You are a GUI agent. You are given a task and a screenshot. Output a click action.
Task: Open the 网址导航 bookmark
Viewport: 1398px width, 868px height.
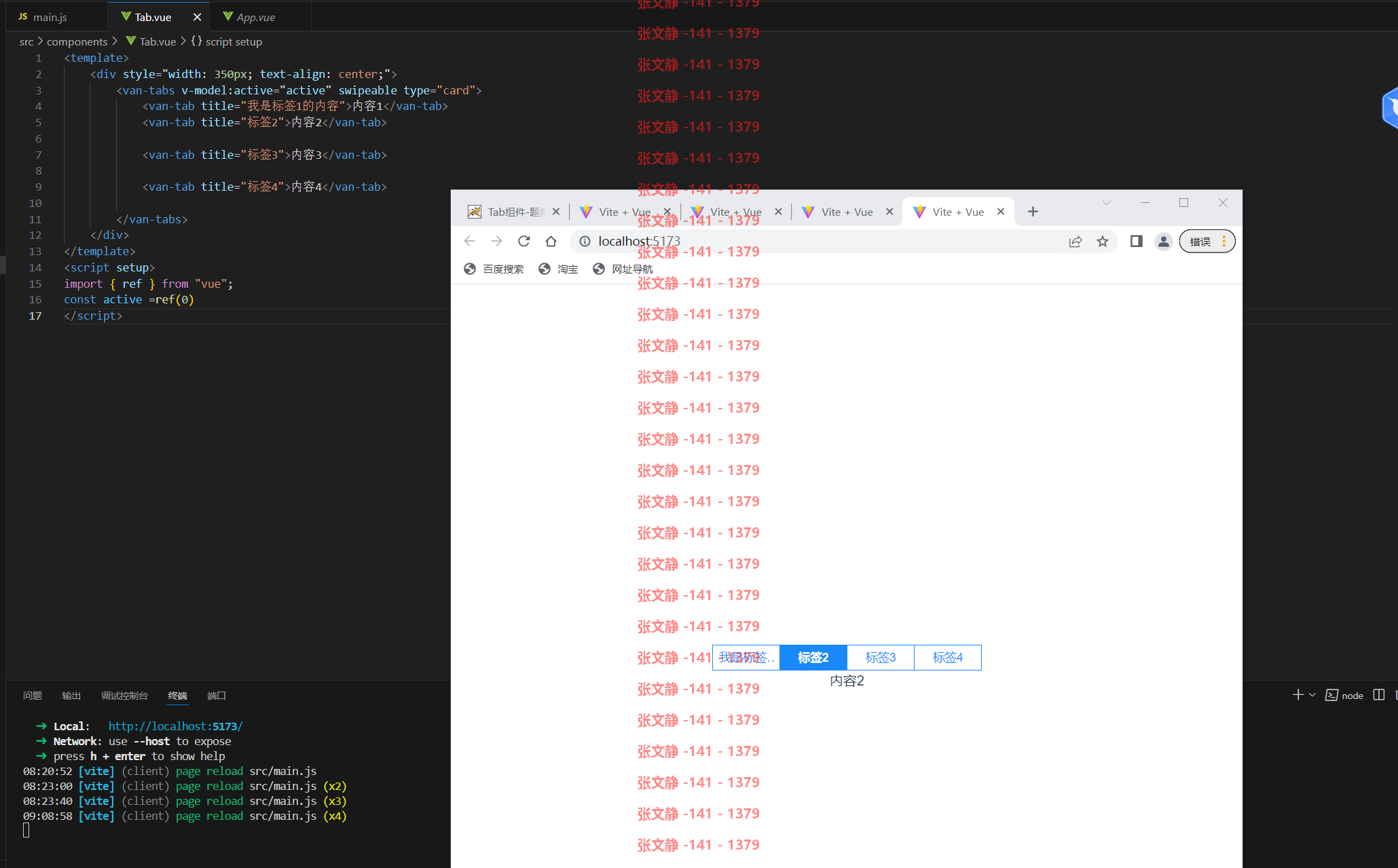623,269
